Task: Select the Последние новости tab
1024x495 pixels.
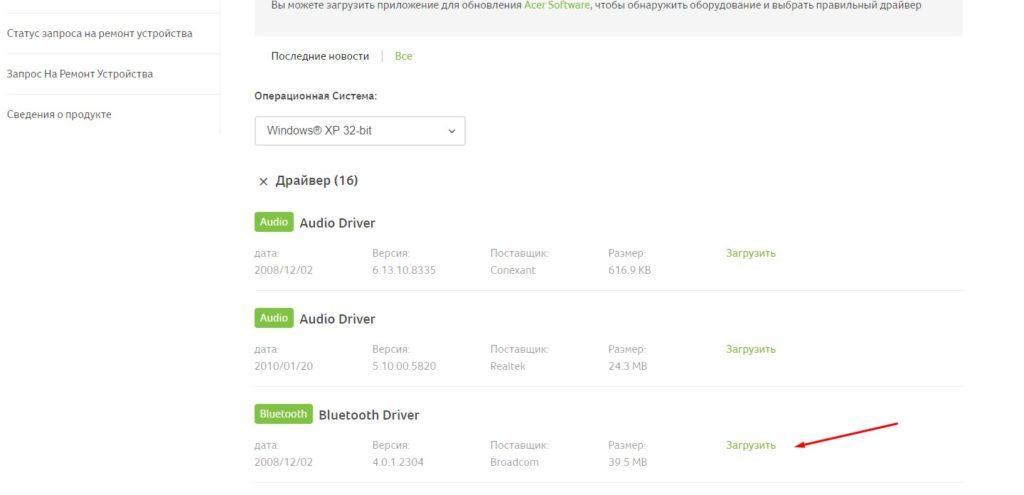Action: tap(320, 56)
